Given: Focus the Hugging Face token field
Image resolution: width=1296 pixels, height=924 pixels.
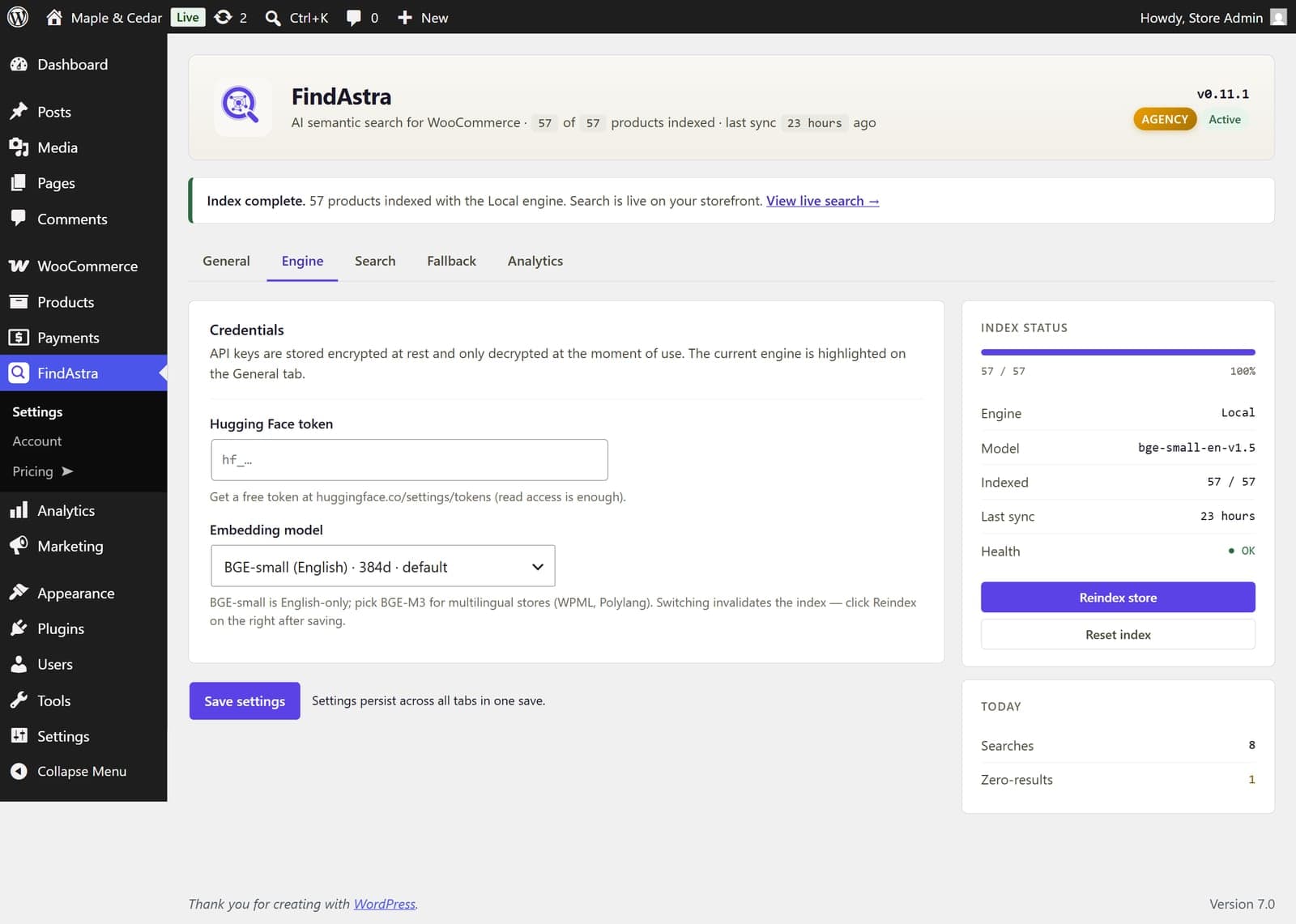Looking at the screenshot, I should click(409, 460).
